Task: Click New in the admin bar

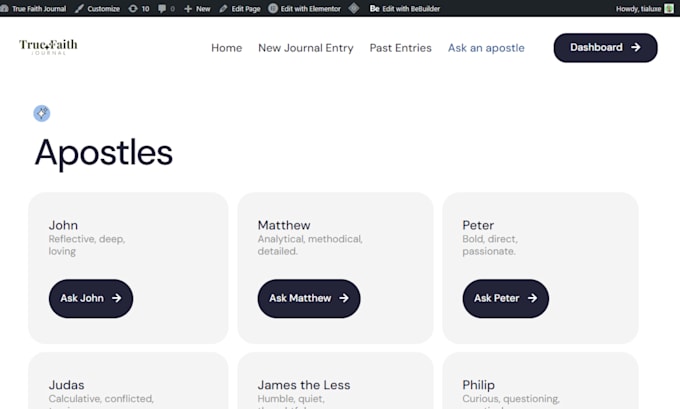Action: [x=197, y=9]
